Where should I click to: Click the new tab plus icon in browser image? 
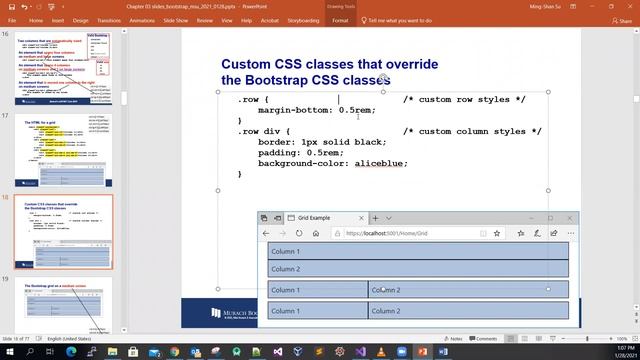[x=376, y=218]
